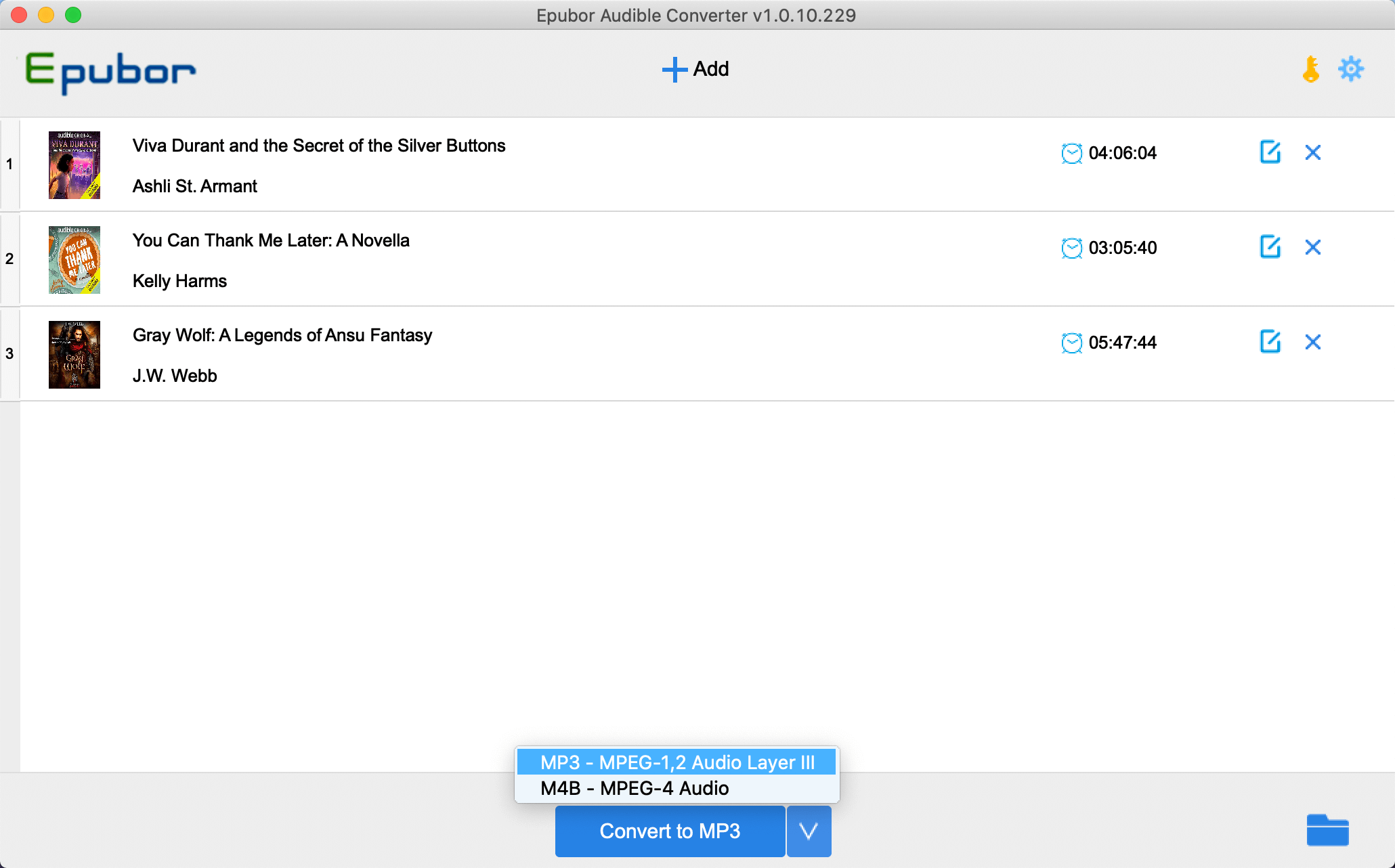Remove Gray Wolf audiobook from list
This screenshot has width=1395, height=868.
(x=1313, y=342)
